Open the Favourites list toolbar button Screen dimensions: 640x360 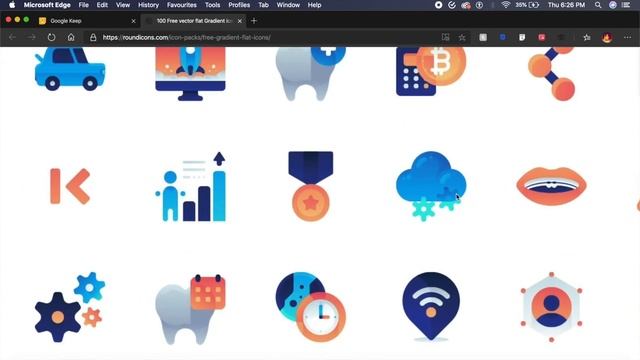coord(587,37)
